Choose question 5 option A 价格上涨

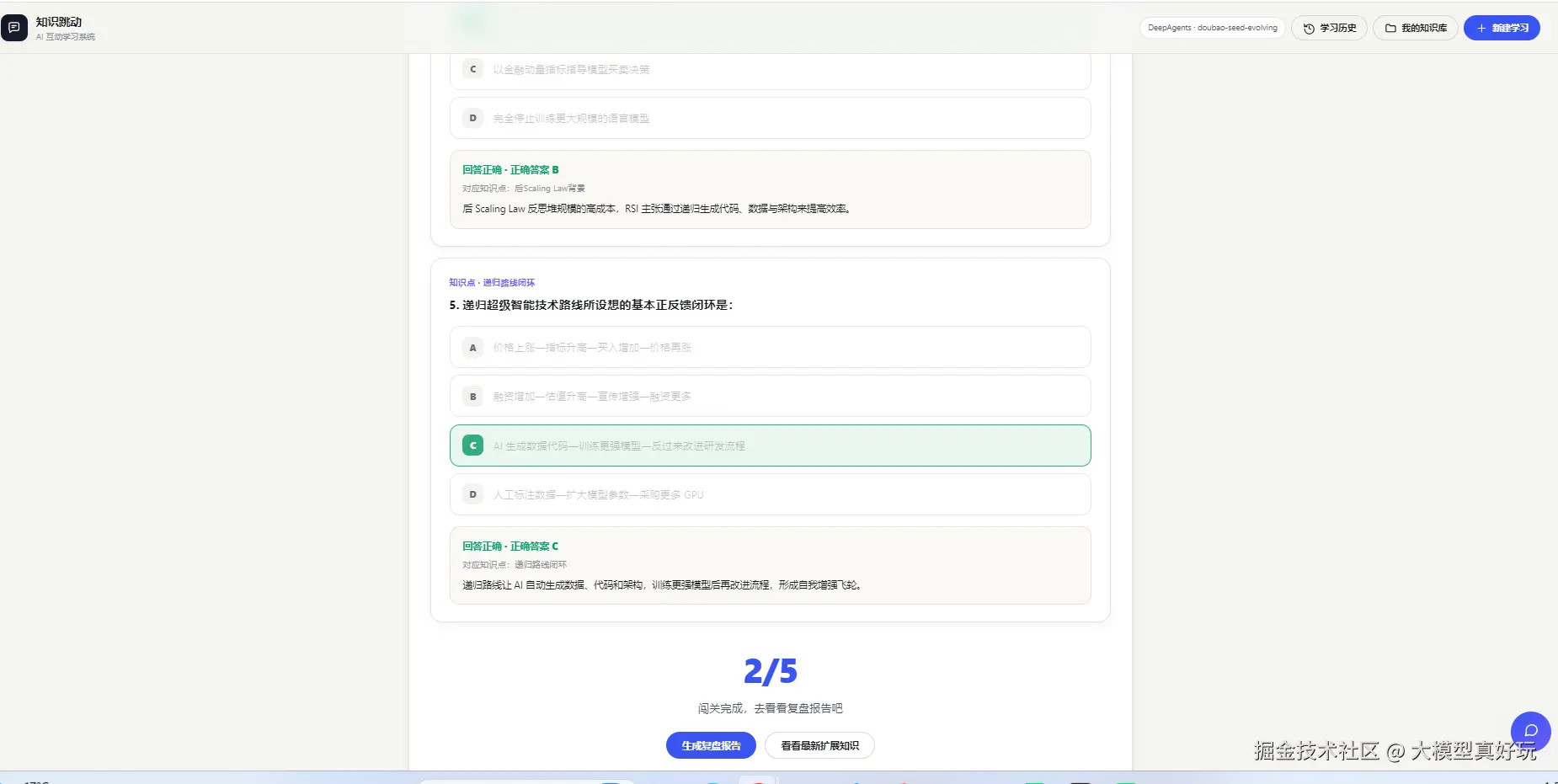(x=771, y=347)
